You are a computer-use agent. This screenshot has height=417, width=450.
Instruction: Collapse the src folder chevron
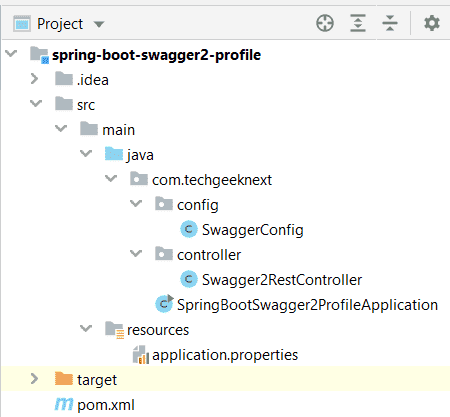(x=36, y=103)
